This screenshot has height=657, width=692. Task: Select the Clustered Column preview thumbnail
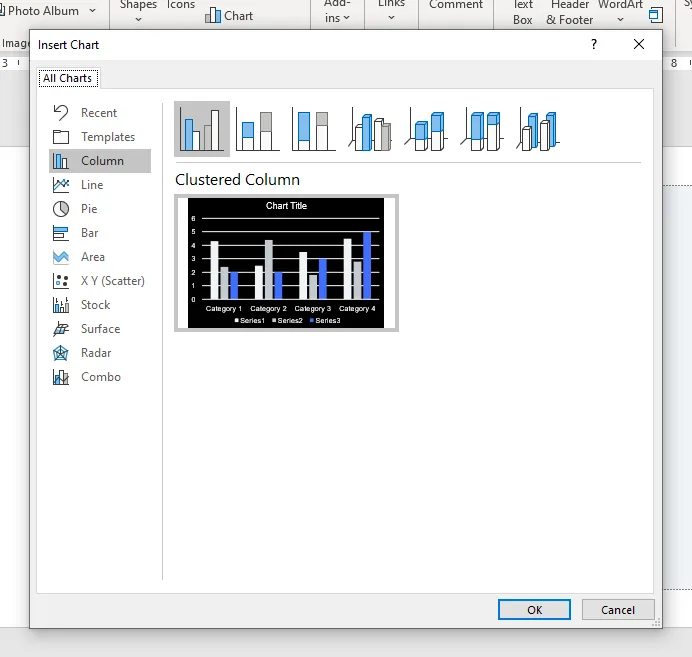click(286, 263)
